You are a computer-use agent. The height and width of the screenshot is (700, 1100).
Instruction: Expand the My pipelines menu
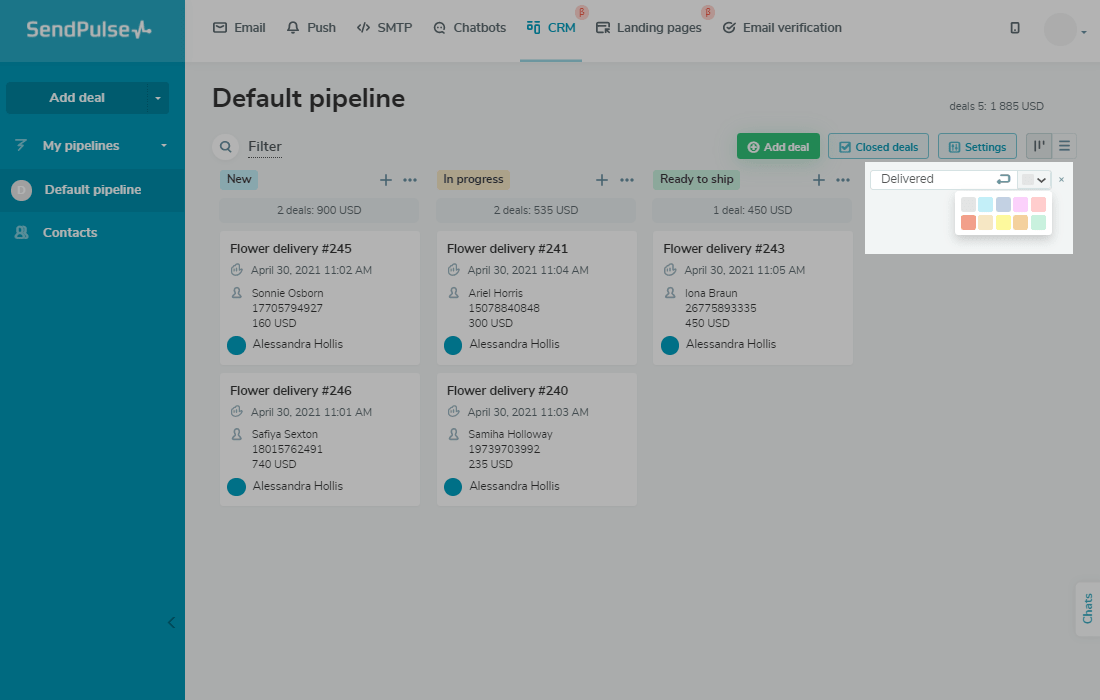tap(164, 146)
